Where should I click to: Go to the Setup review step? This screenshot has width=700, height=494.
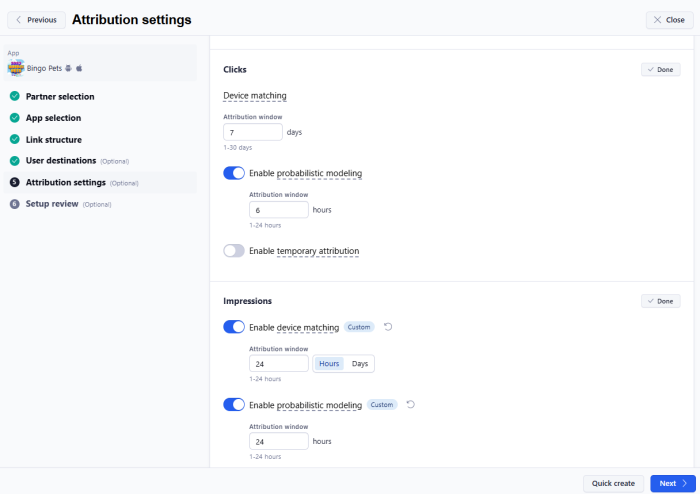click(x=53, y=204)
